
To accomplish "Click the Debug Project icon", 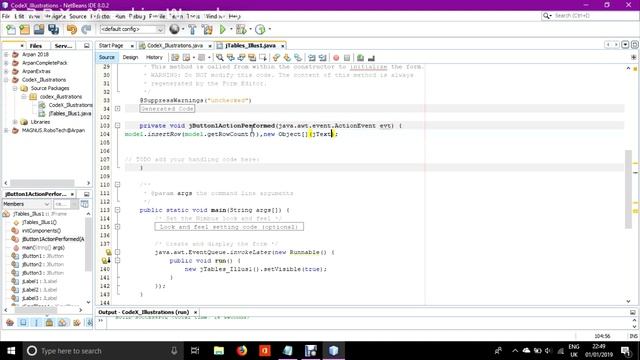I will point(241,29).
